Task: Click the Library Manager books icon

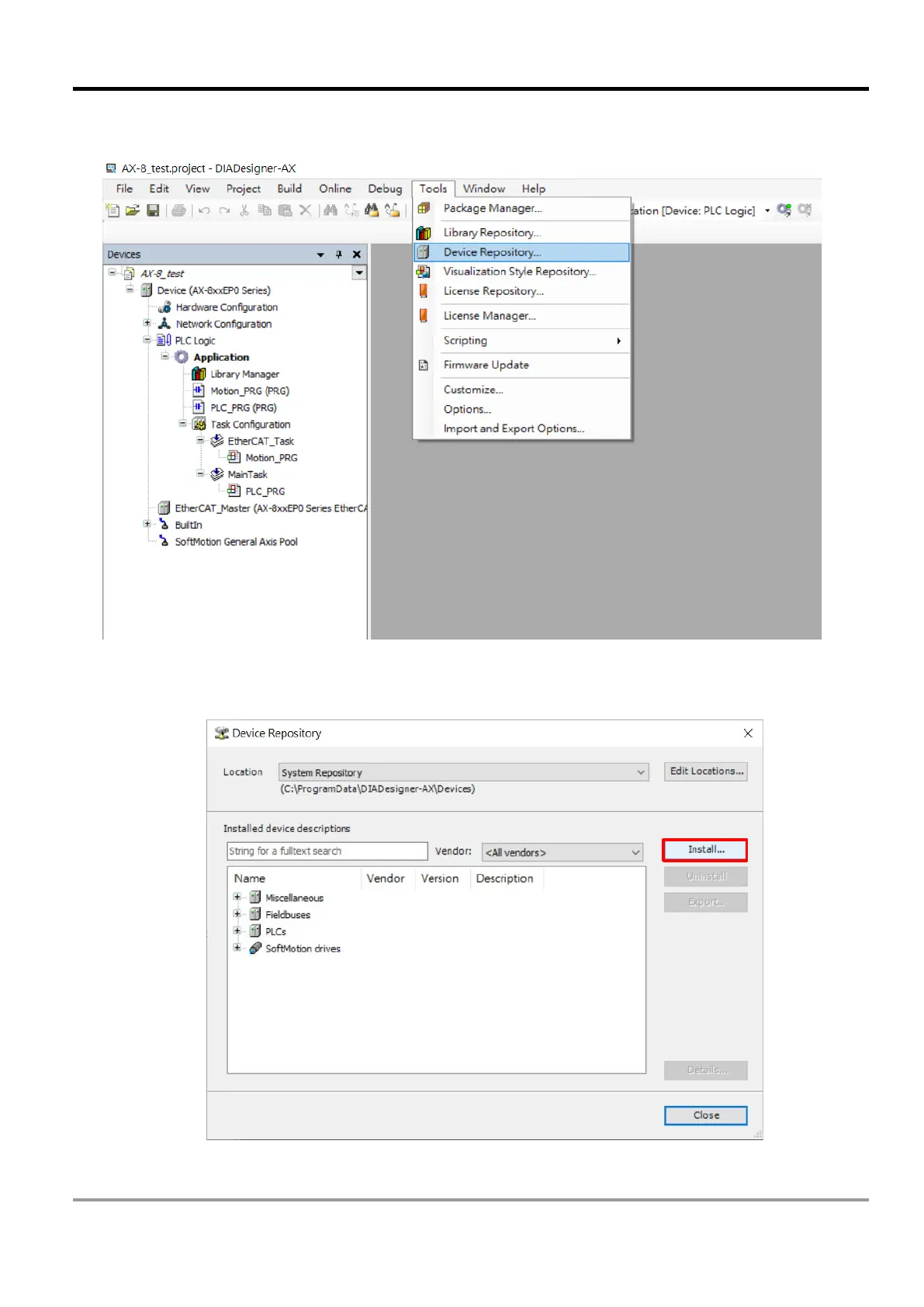Action: point(199,374)
